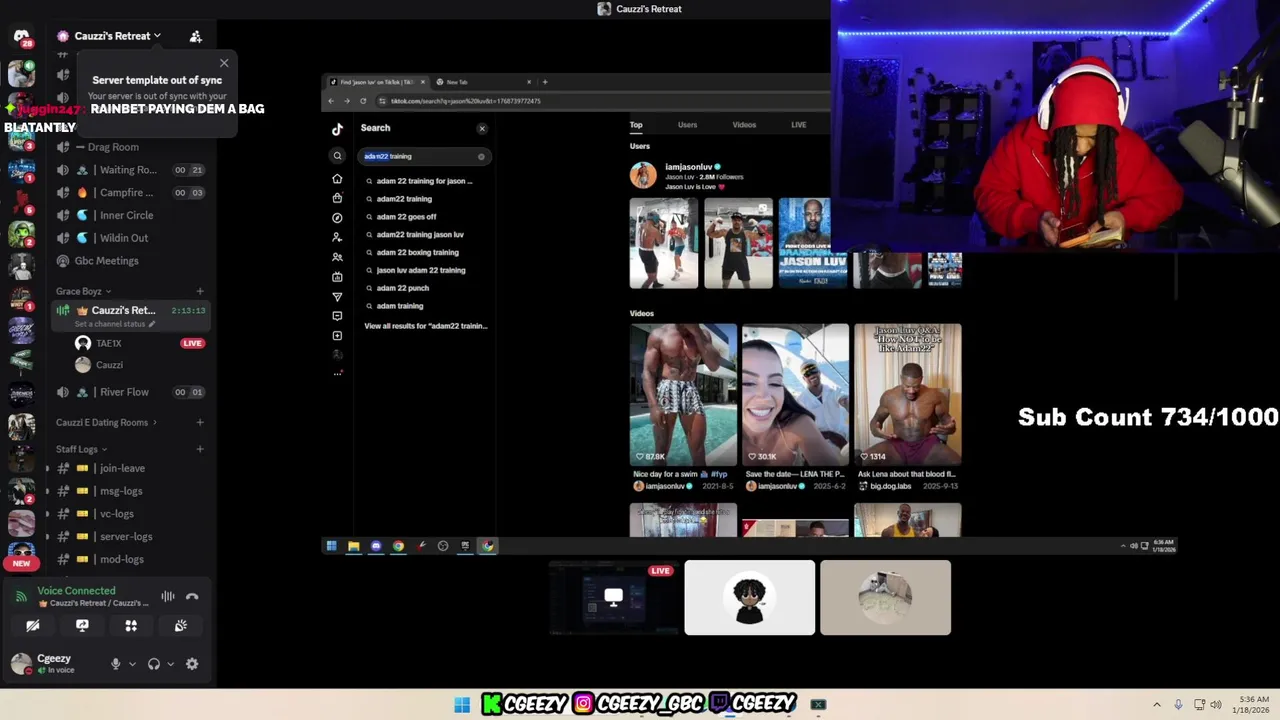The width and height of the screenshot is (1280, 720).
Task: Open the soundboard button
Action: (180, 625)
